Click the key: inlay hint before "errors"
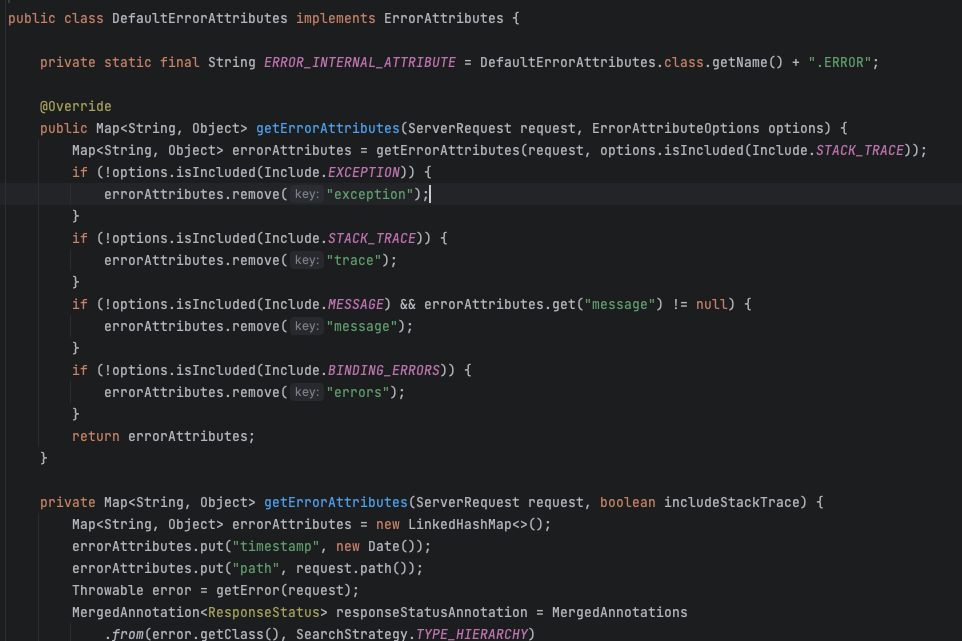 click(307, 393)
